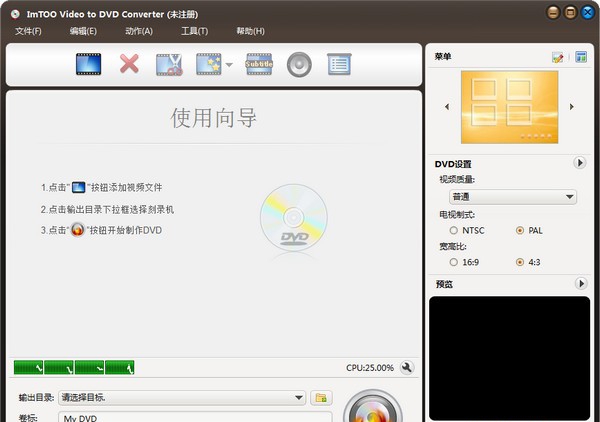Open the 编辑(E) menu

click(83, 31)
